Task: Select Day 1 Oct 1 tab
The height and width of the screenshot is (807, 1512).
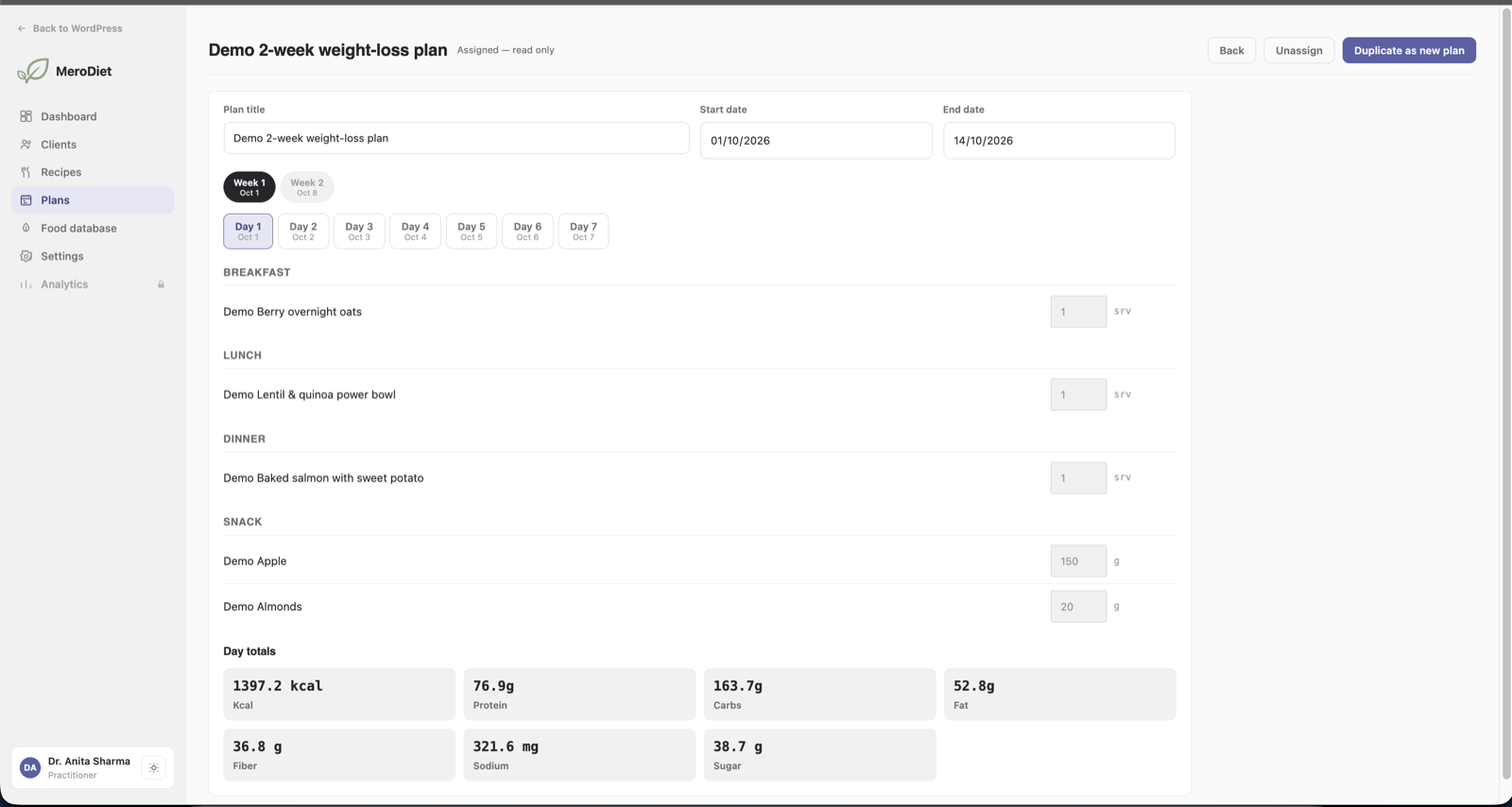Action: 248,232
